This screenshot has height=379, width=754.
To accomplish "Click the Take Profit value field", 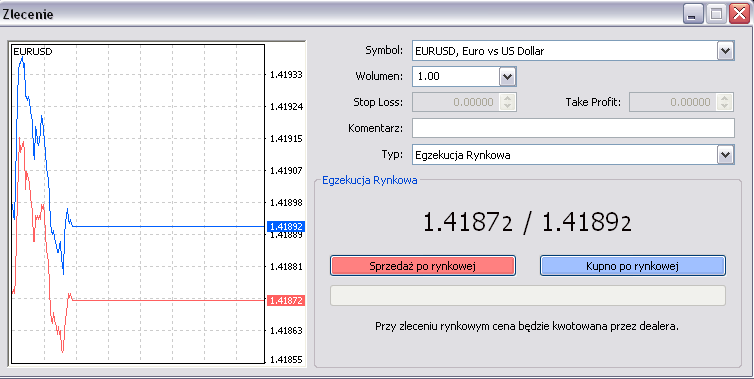I will 673,102.
